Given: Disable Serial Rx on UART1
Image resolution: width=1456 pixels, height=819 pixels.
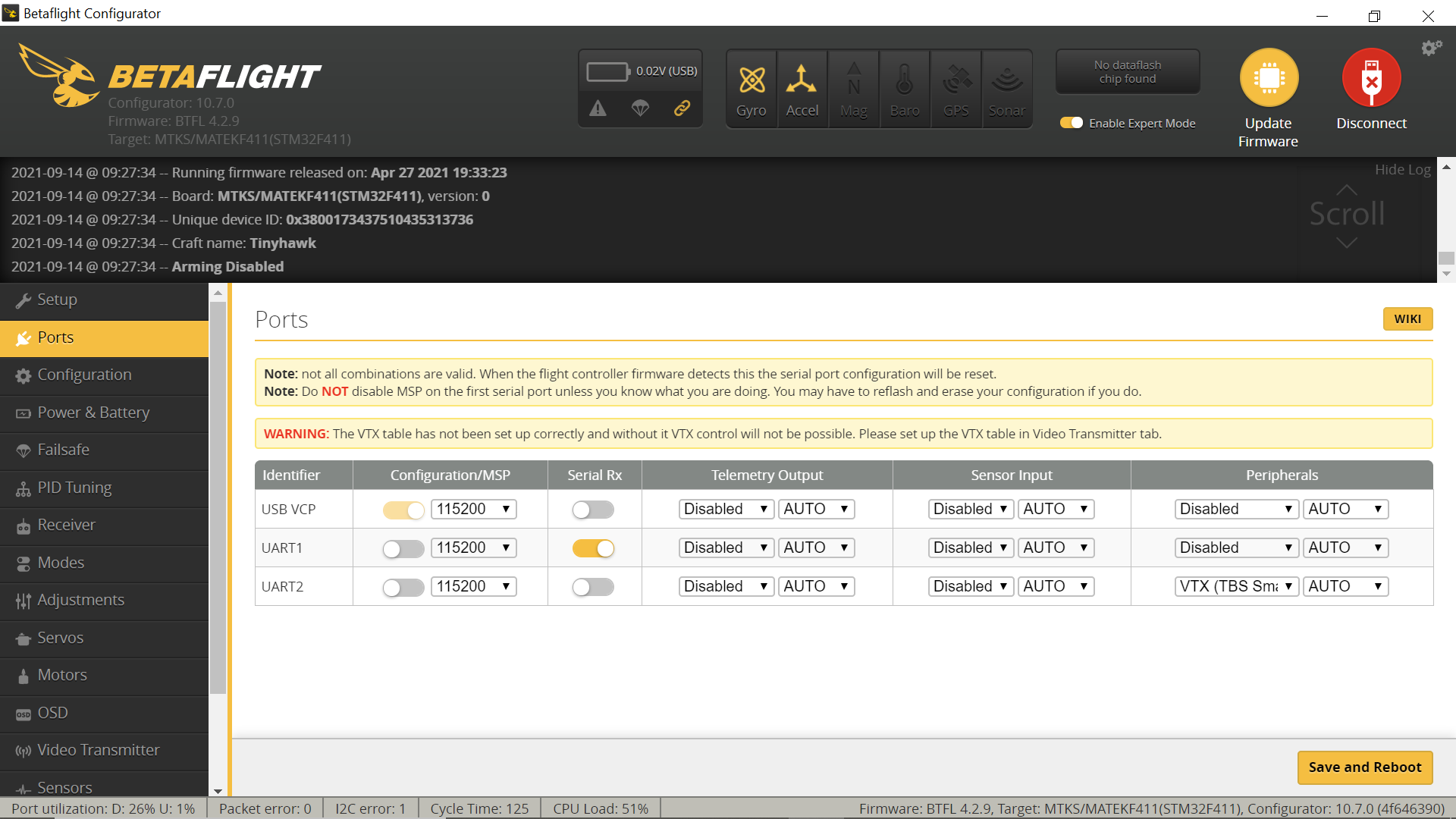Looking at the screenshot, I should pos(593,548).
